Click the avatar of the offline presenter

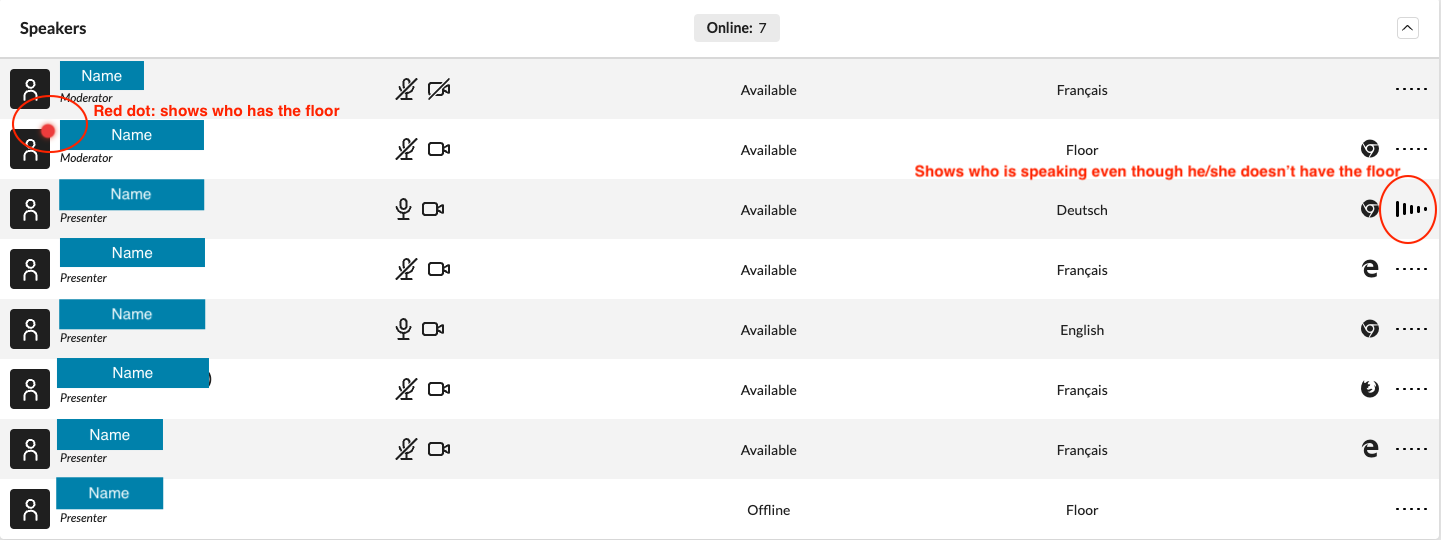(x=30, y=508)
